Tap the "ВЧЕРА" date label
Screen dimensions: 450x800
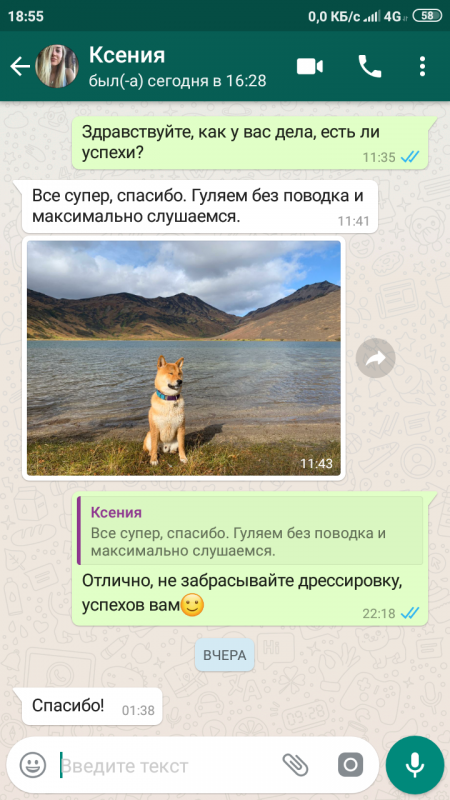click(x=224, y=655)
